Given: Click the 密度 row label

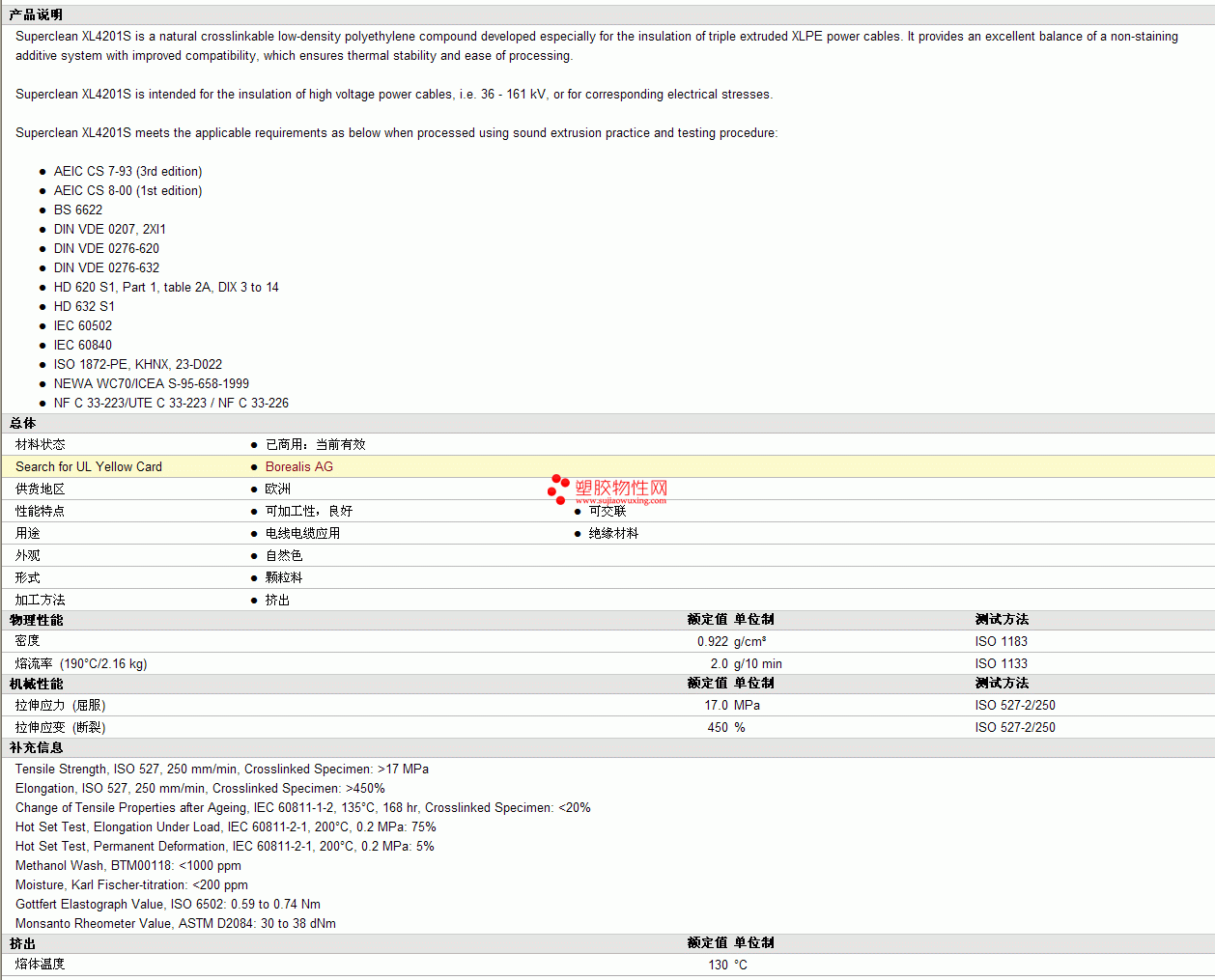Looking at the screenshot, I should (x=28, y=641).
